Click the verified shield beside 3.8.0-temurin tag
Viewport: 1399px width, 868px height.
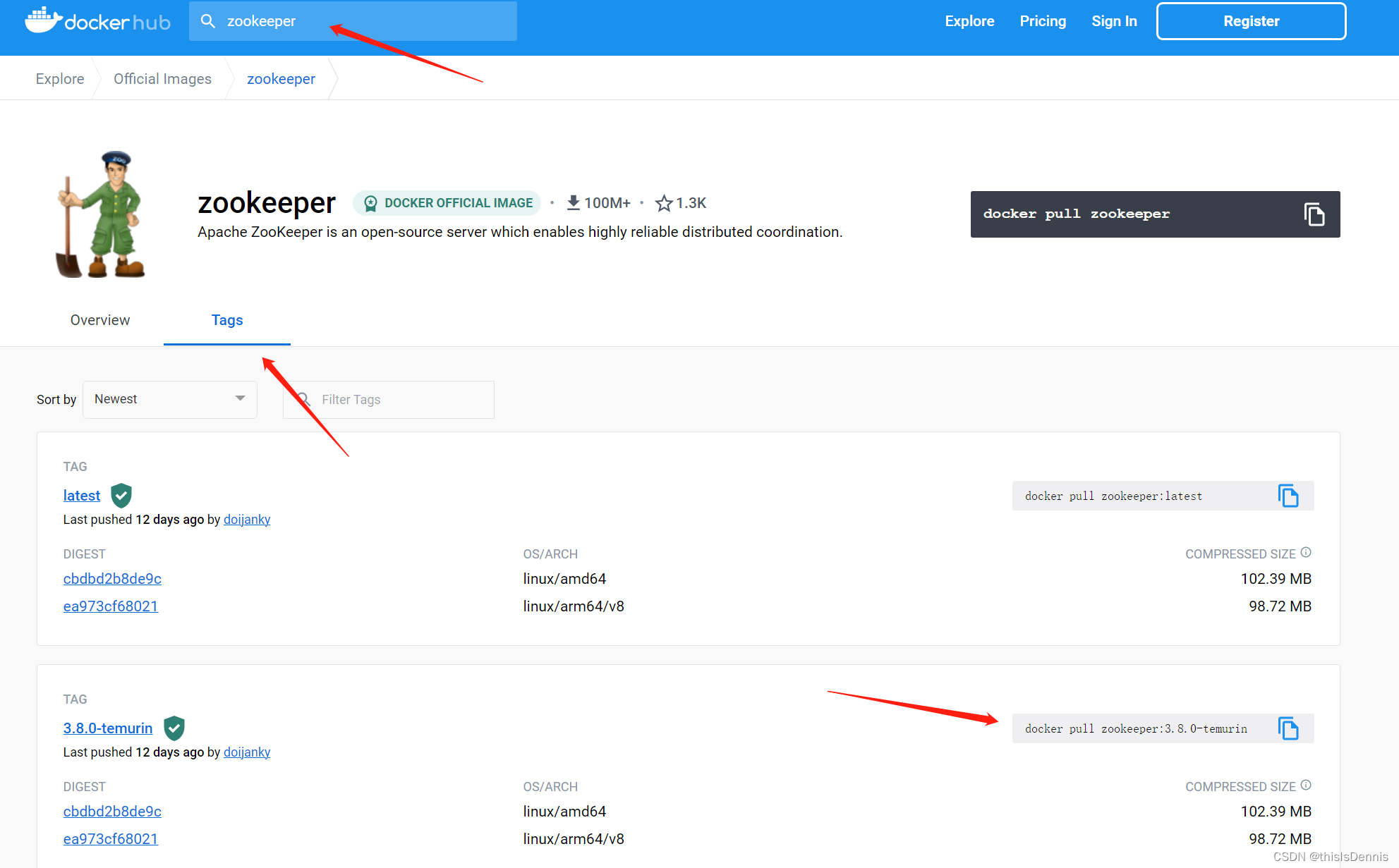[174, 728]
